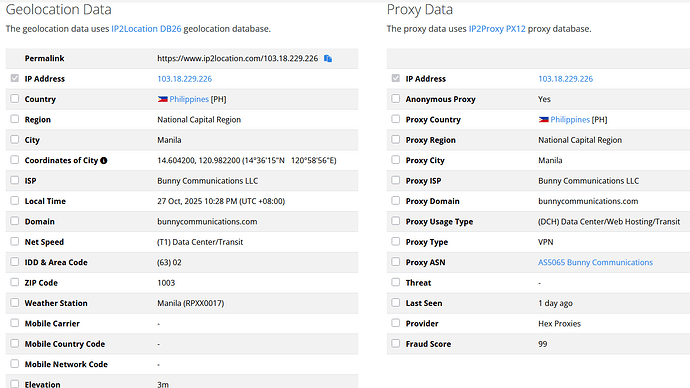Viewport: 690px width, 388px height.
Task: Click the IDD & Area Code value (63) 02
Action: [169, 263]
